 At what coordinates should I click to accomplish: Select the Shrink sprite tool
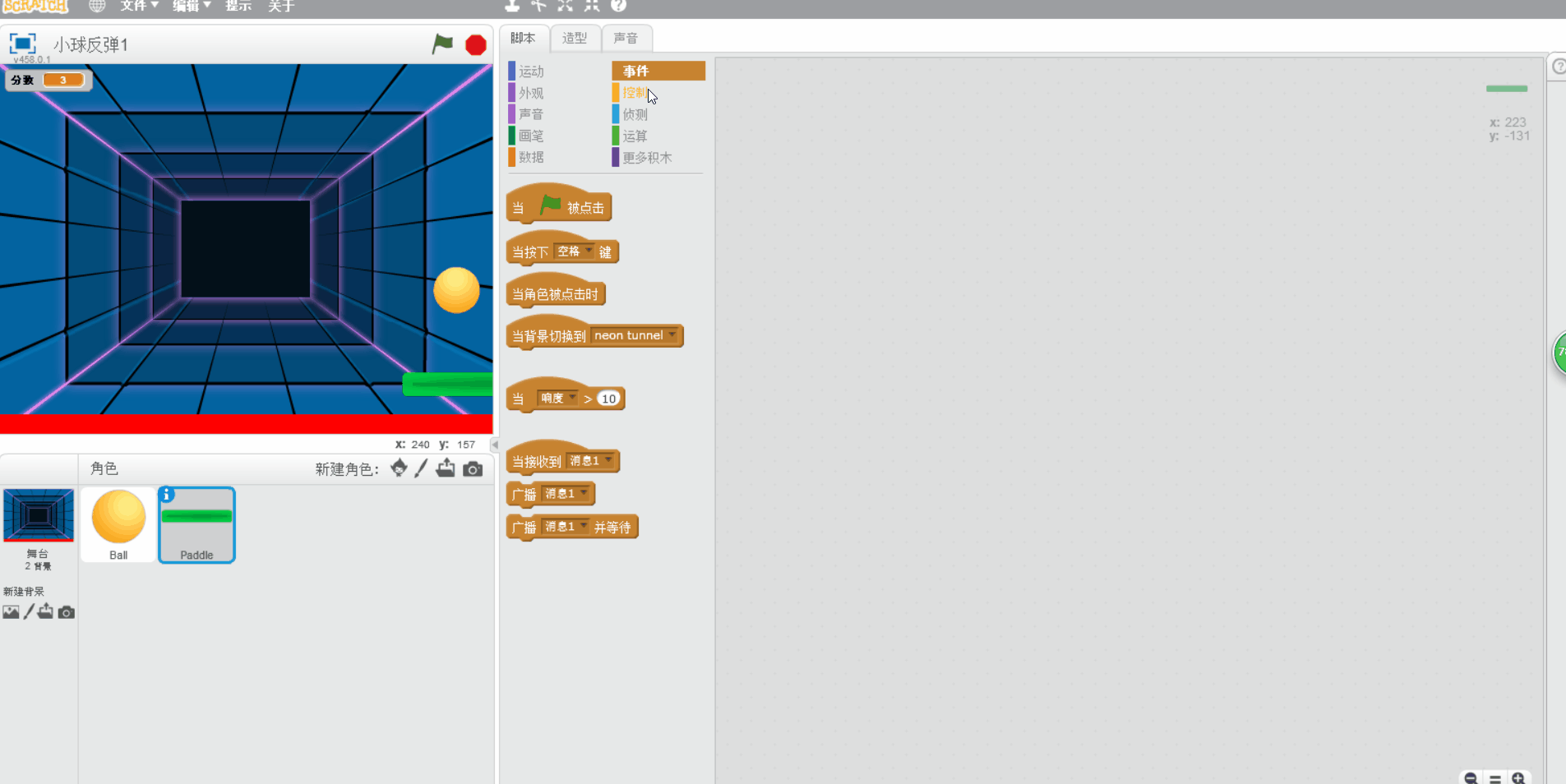(x=592, y=6)
